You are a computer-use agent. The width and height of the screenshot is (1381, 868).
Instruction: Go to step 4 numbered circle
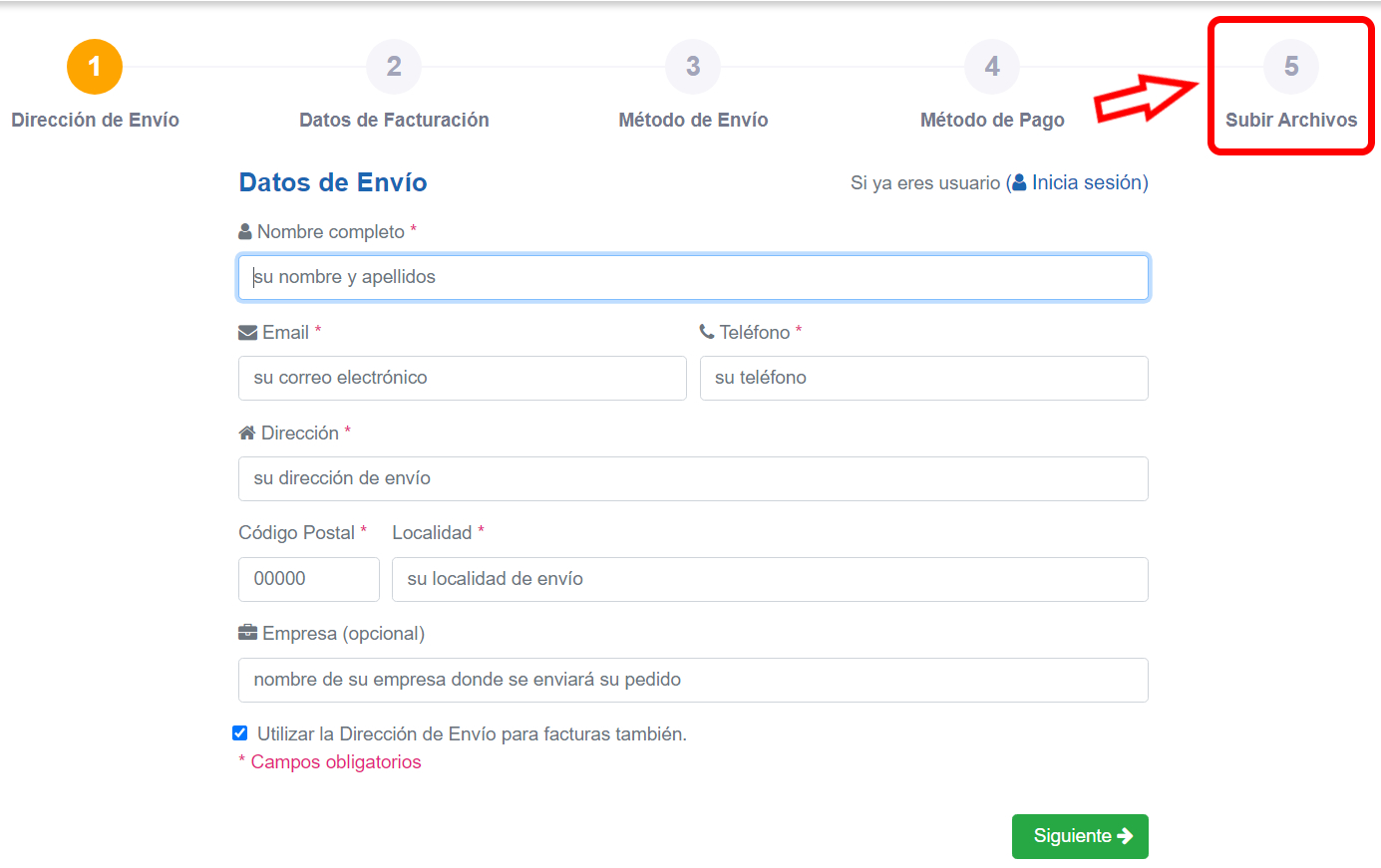tap(992, 67)
